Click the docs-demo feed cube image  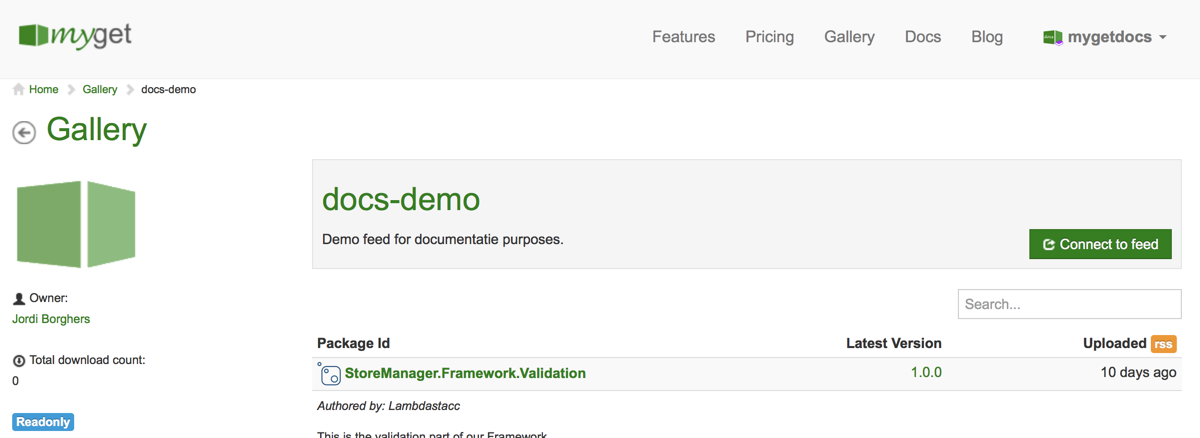(76, 224)
